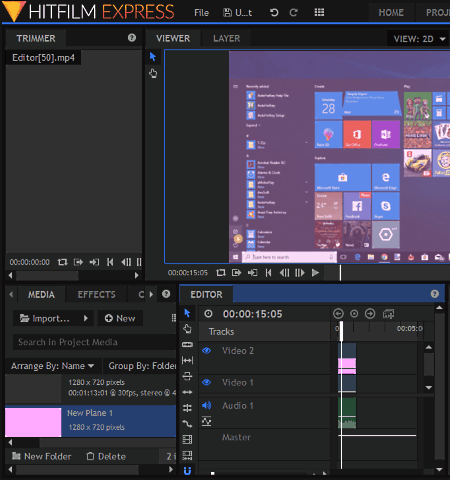This screenshot has height=480, width=450.
Task: Jump to start in the Trimmer
Action: point(110,262)
